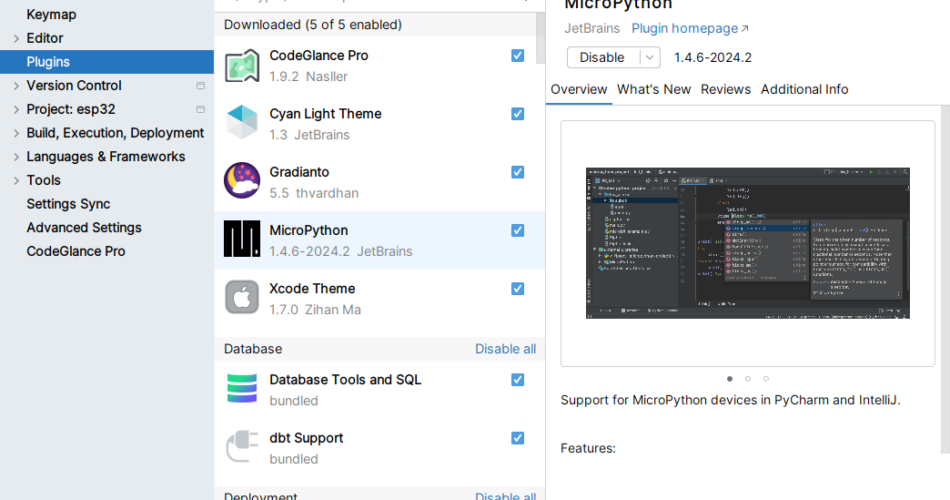The image size is (950, 500).
Task: Expand the Version Control node
Action: [x=16, y=85]
